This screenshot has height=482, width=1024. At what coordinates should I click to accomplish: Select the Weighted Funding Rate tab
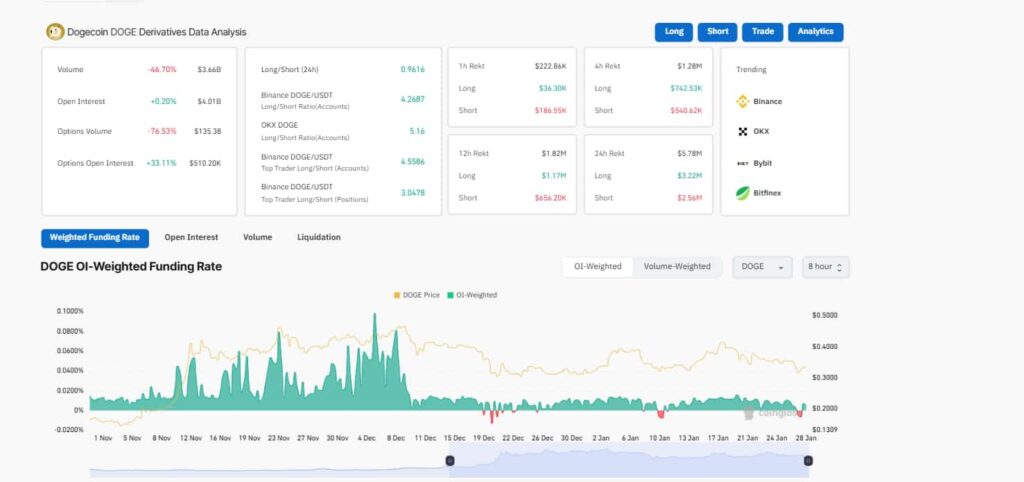point(95,238)
